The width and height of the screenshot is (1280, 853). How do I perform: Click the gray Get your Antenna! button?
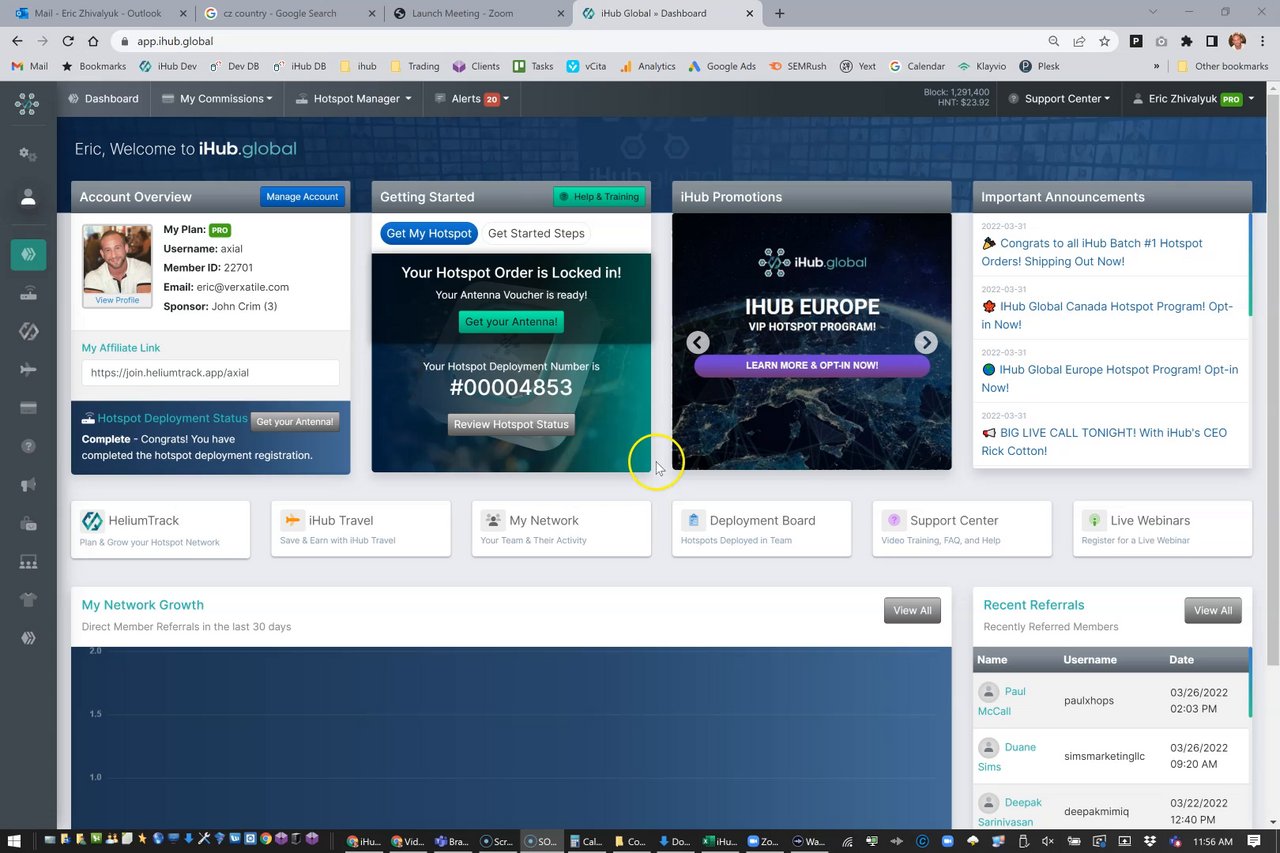[x=295, y=422]
